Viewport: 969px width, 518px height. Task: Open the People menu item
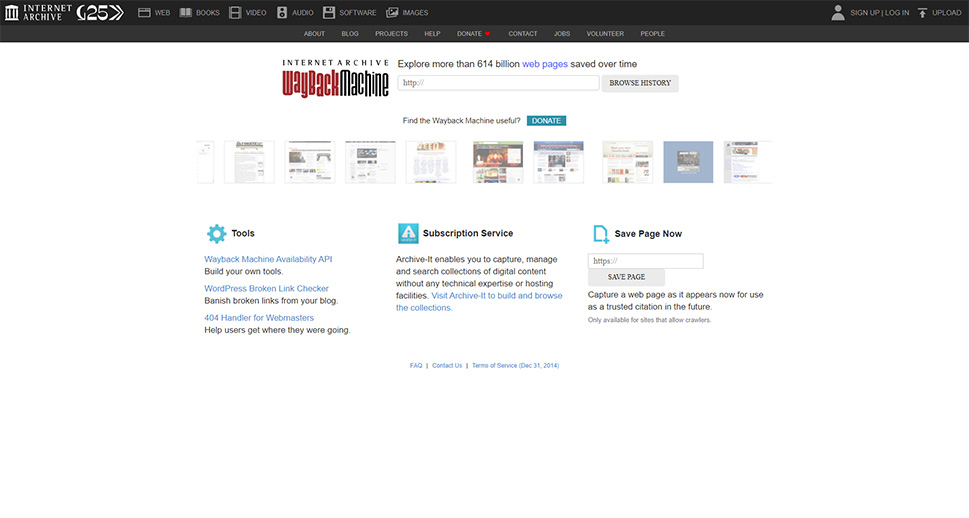pos(653,33)
